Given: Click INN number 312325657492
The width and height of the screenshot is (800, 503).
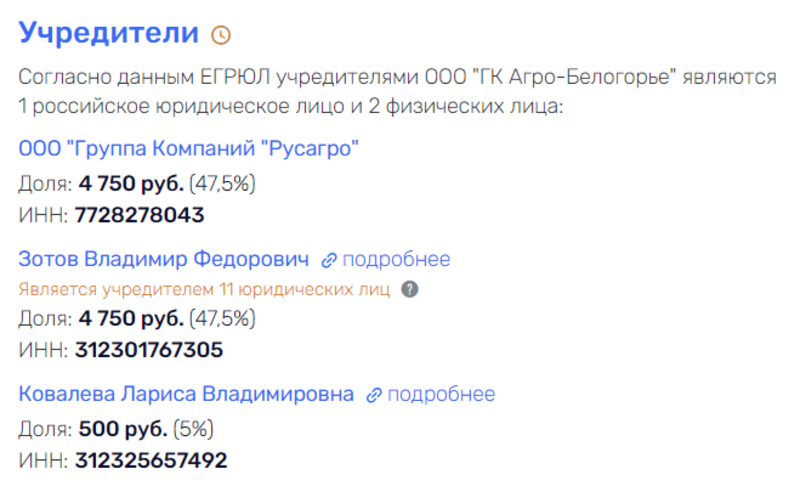Looking at the screenshot, I should coord(151,460).
